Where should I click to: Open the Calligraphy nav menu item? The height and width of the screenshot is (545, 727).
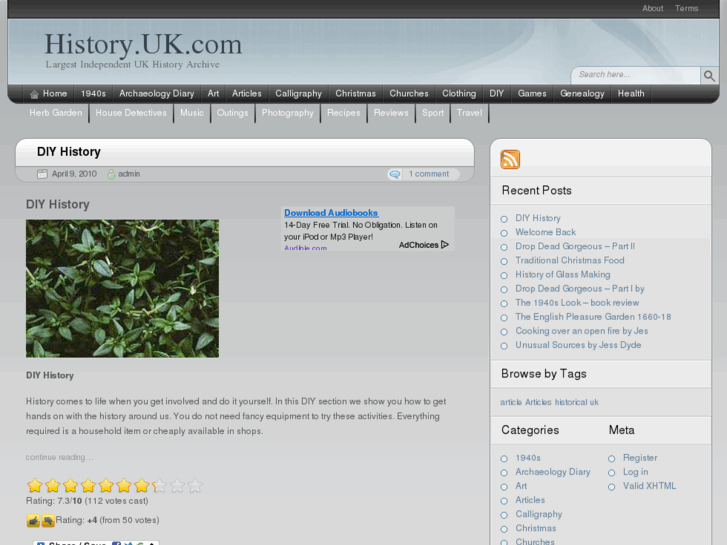pyautogui.click(x=299, y=94)
